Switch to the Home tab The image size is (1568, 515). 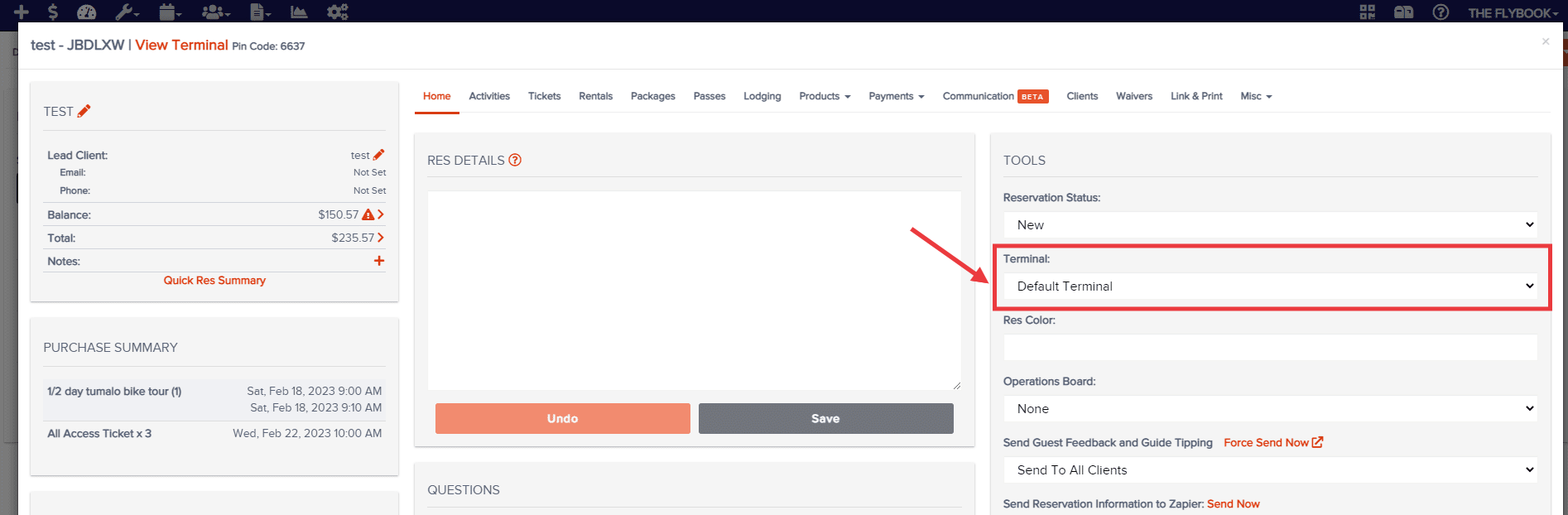coord(437,96)
